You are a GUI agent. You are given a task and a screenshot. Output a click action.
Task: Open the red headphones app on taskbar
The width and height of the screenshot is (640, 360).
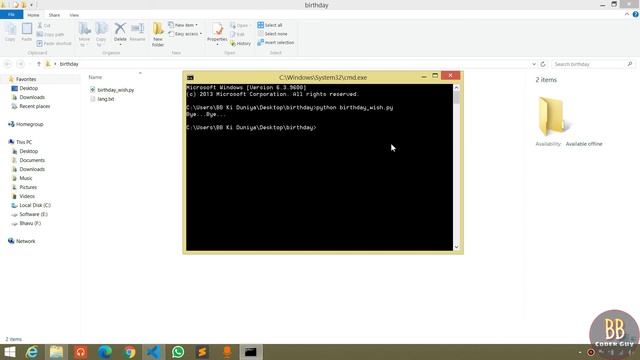point(80,352)
